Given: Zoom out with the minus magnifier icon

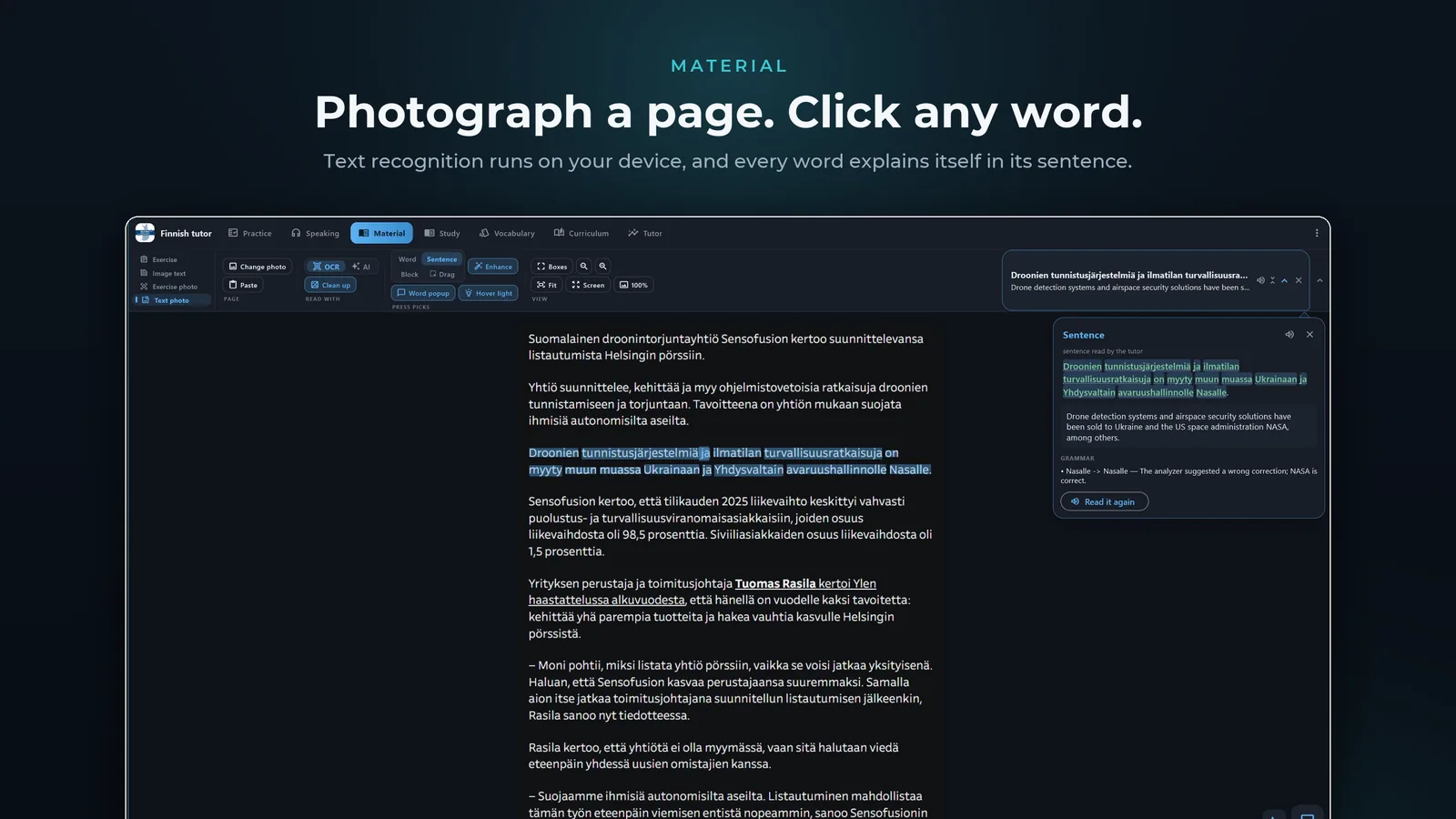Looking at the screenshot, I should (x=584, y=267).
